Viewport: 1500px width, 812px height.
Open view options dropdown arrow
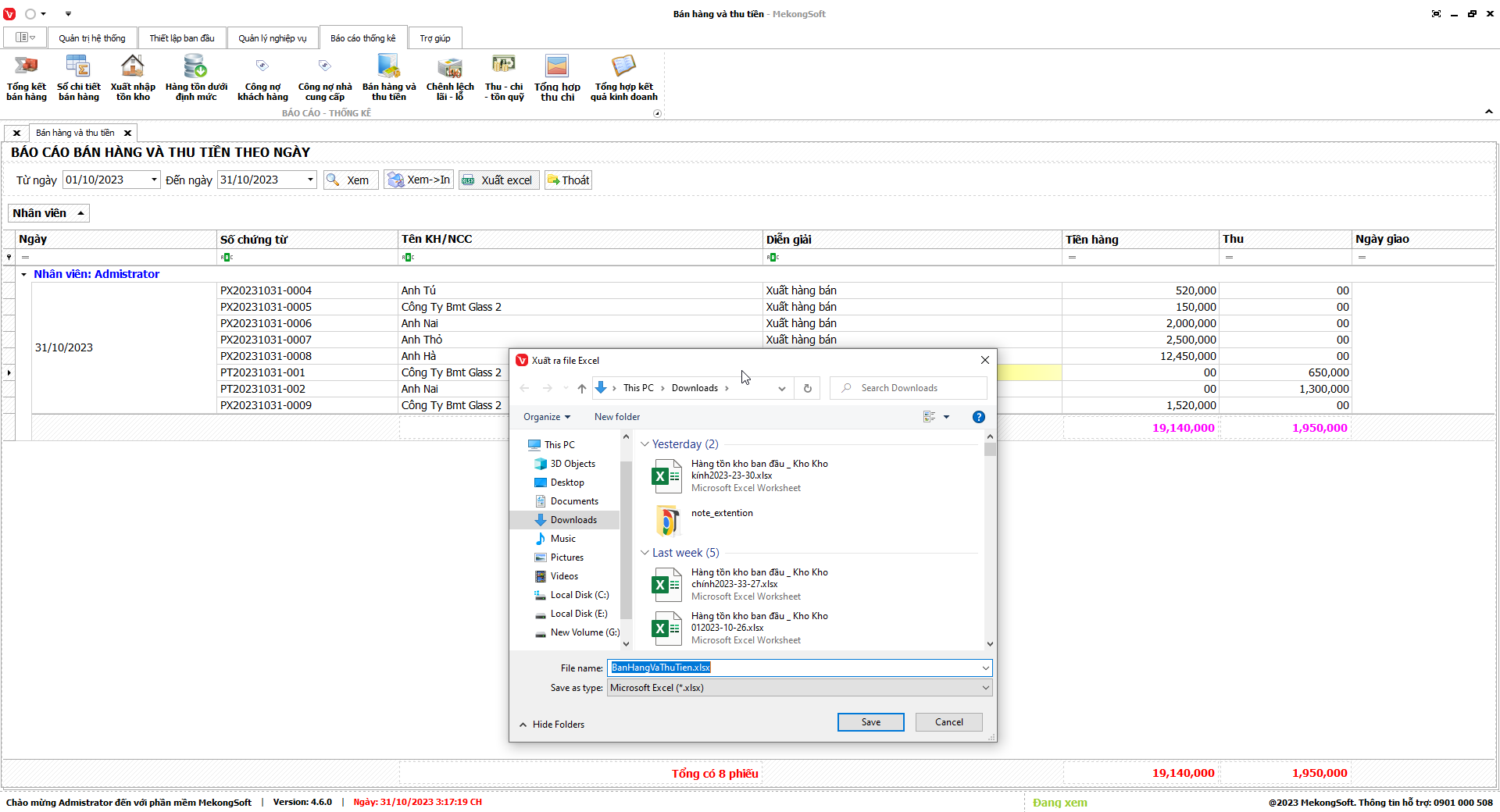point(946,417)
